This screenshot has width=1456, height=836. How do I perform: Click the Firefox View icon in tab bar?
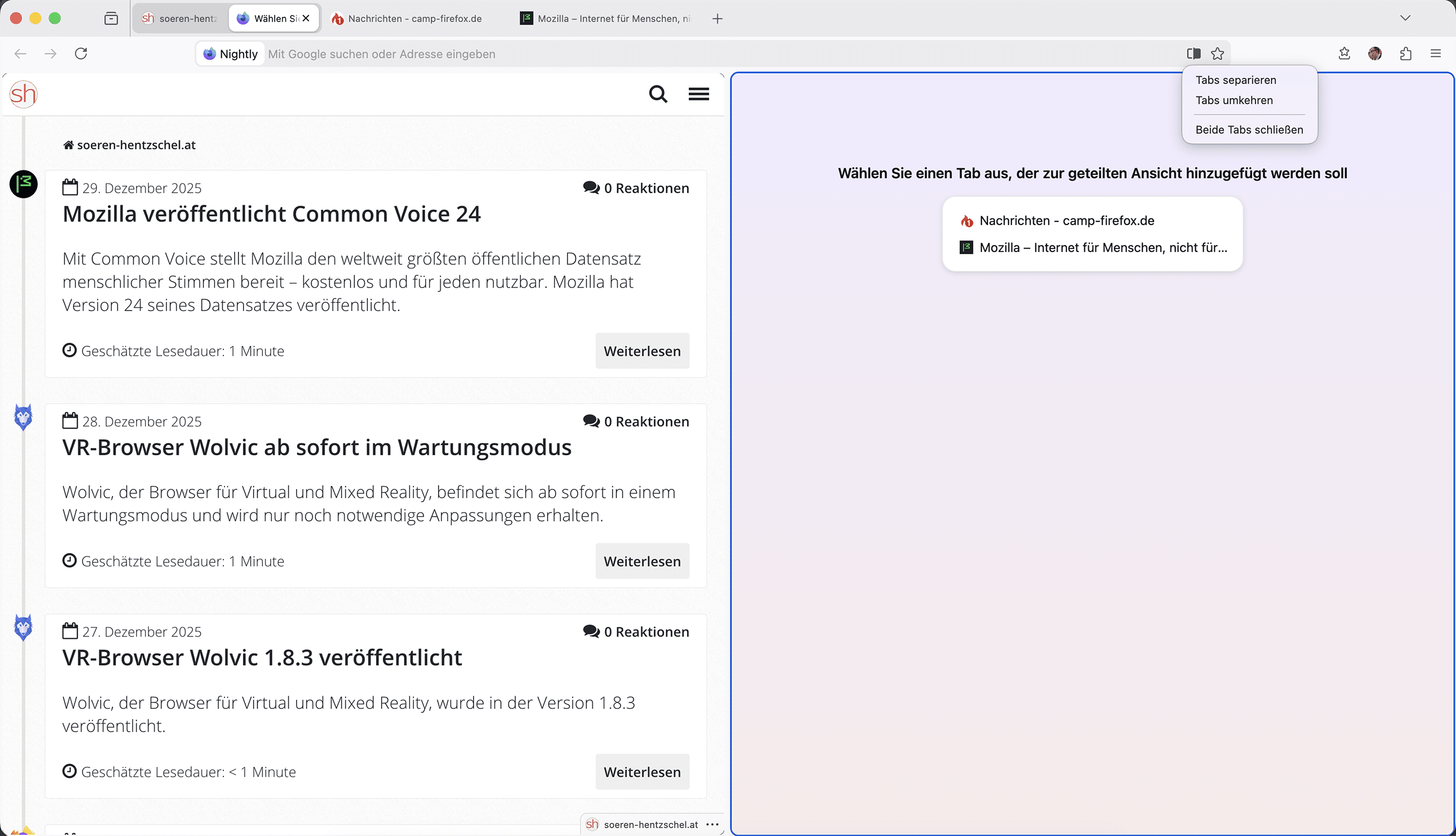pyautogui.click(x=111, y=18)
